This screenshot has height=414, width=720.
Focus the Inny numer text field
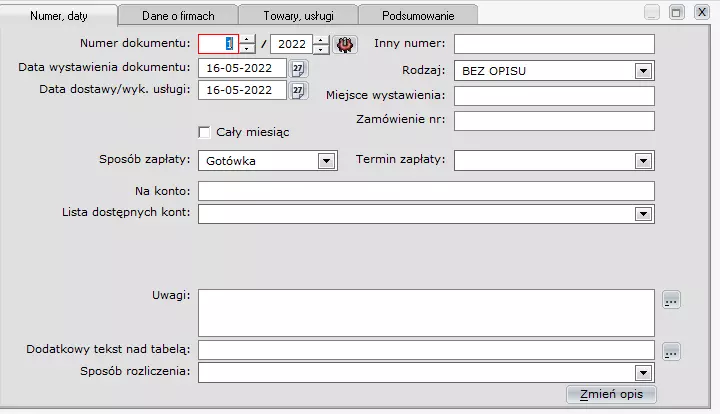click(554, 44)
